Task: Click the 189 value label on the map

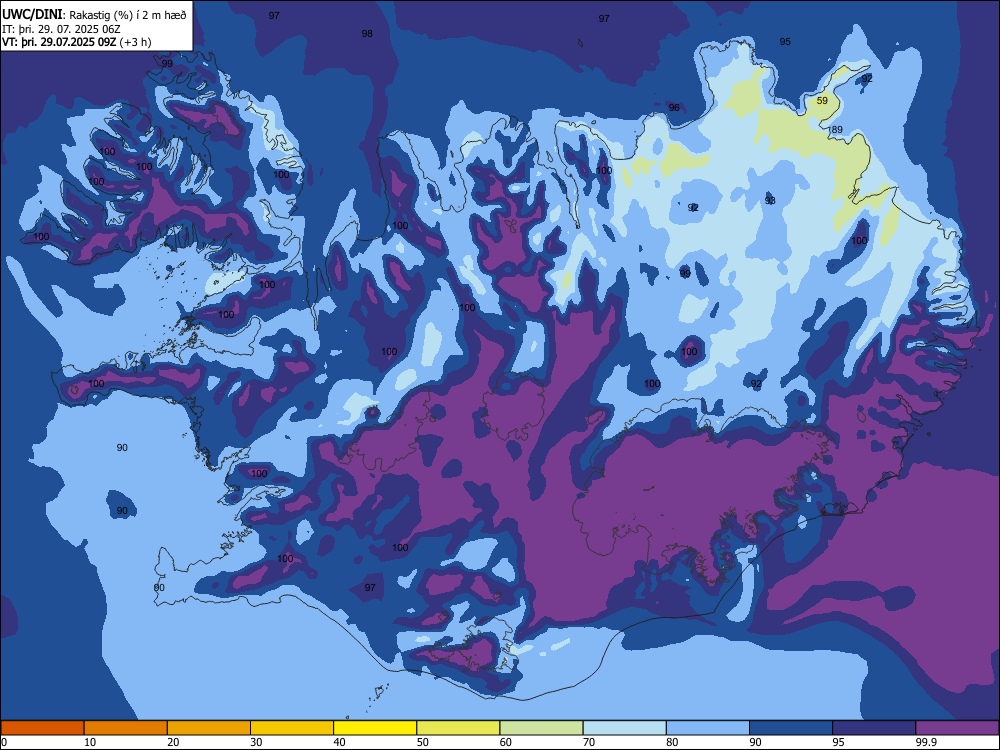Action: [835, 129]
